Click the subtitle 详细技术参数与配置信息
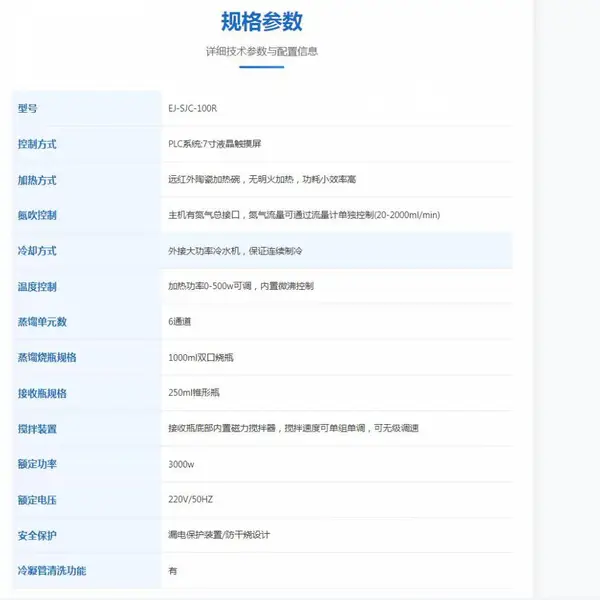Image resolution: width=600 pixels, height=600 pixels. tap(262, 51)
